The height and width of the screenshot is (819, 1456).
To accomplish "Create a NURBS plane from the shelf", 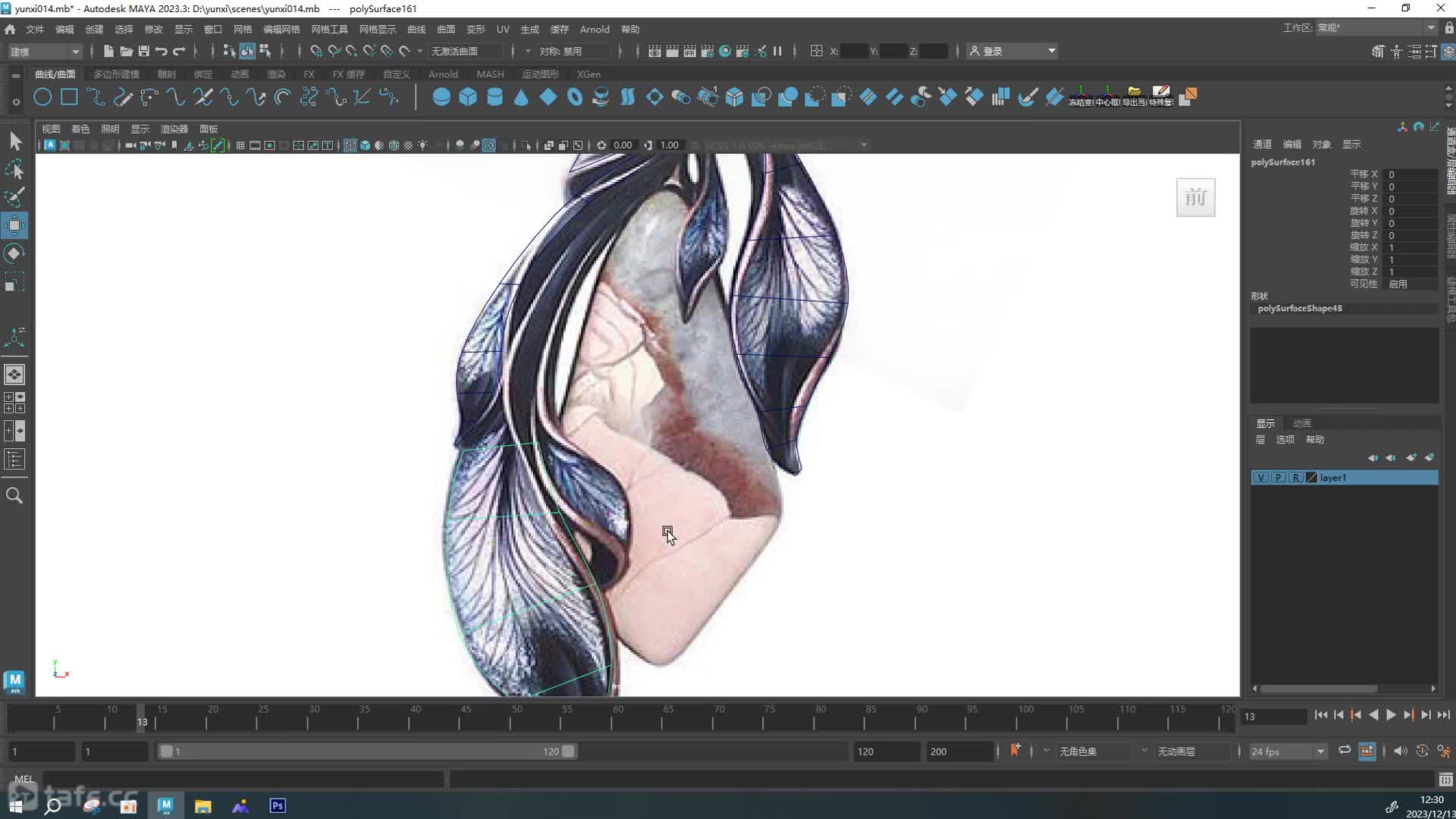I will pyautogui.click(x=548, y=97).
